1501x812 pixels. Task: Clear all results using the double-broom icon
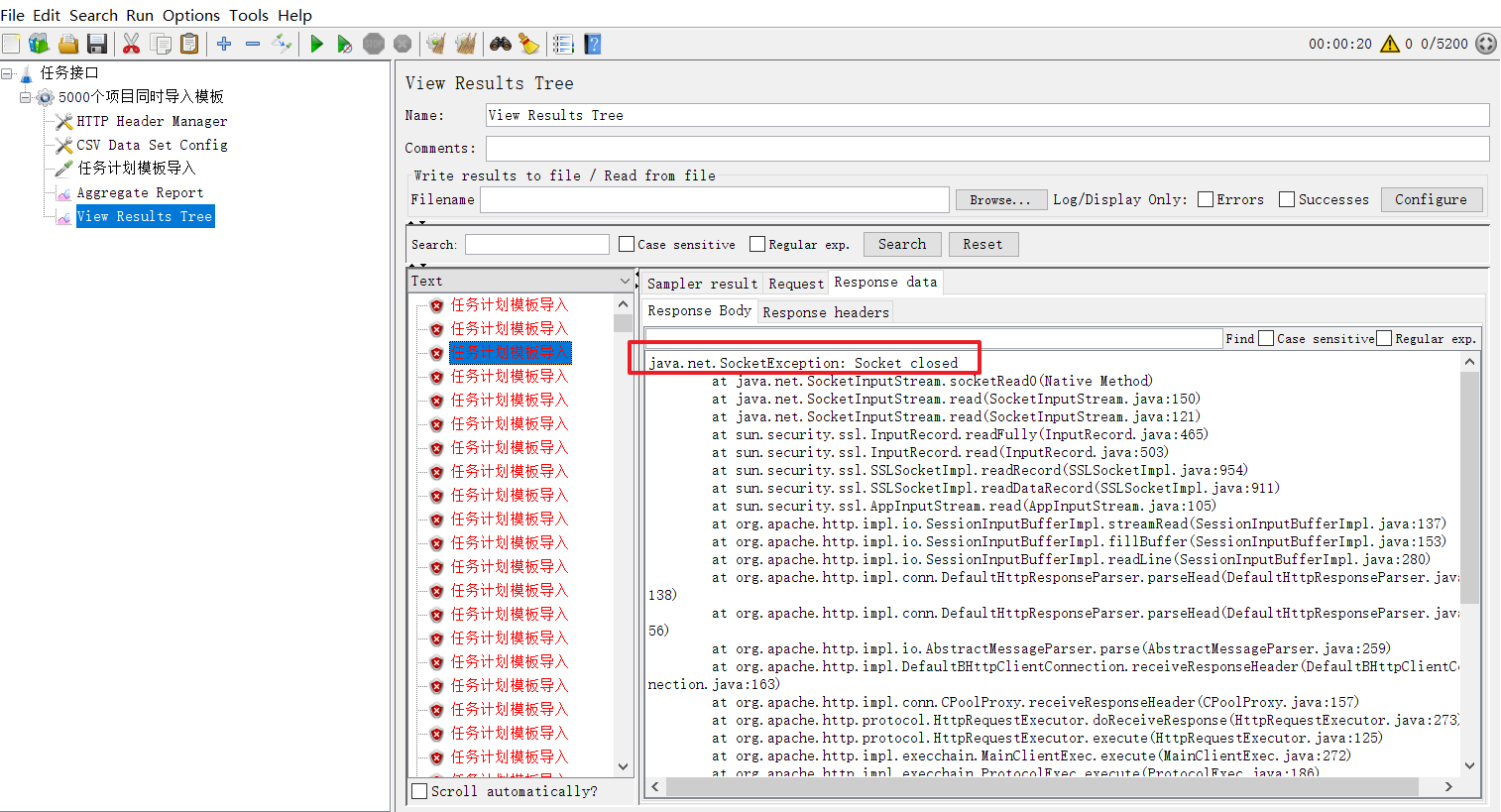click(x=464, y=43)
